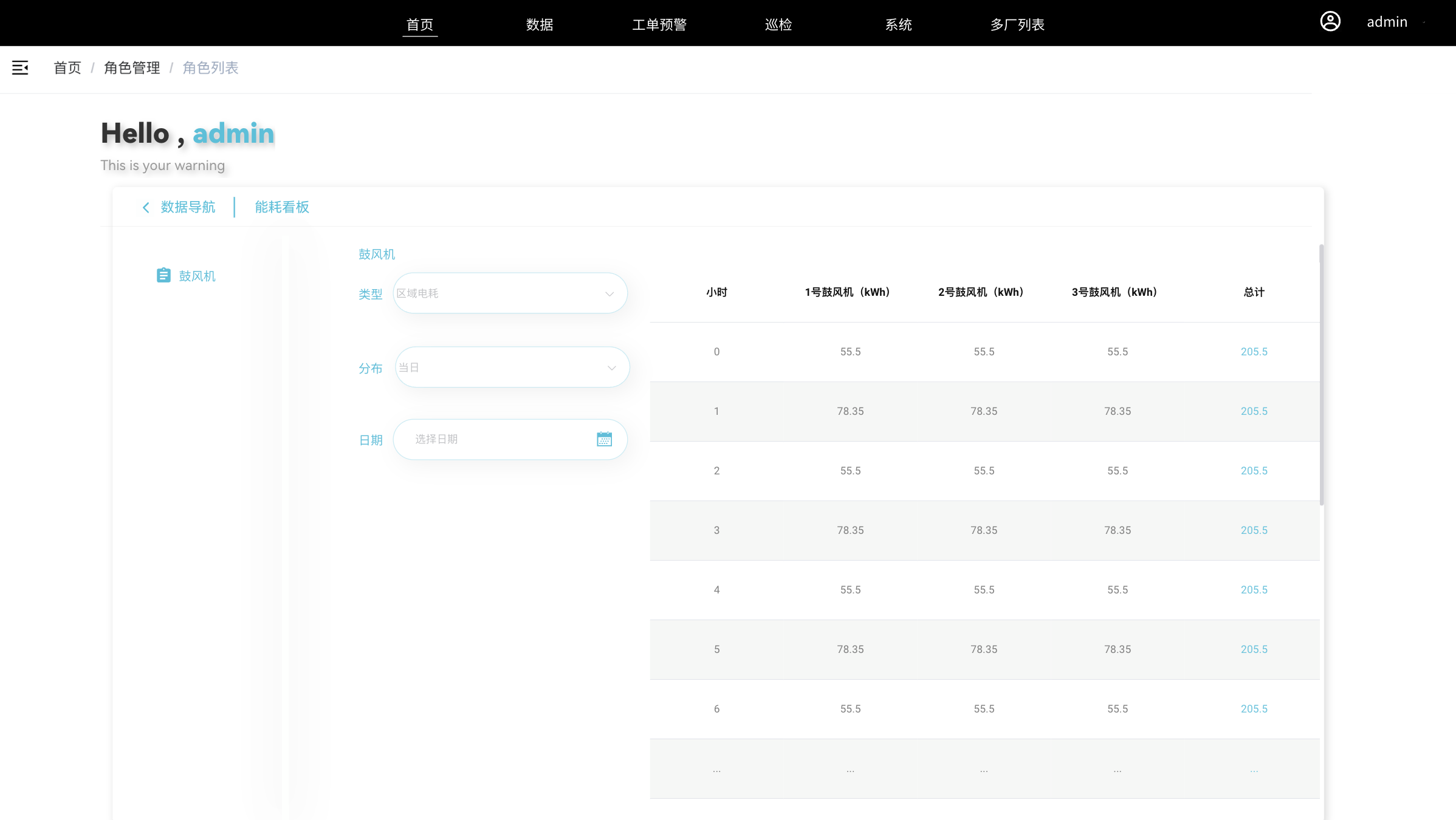
Task: Click the 205.5 total for hour 0
Action: coord(1254,352)
